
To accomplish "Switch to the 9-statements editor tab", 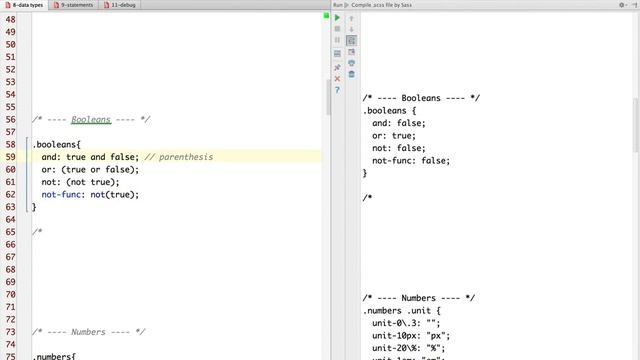I will 73,5.
